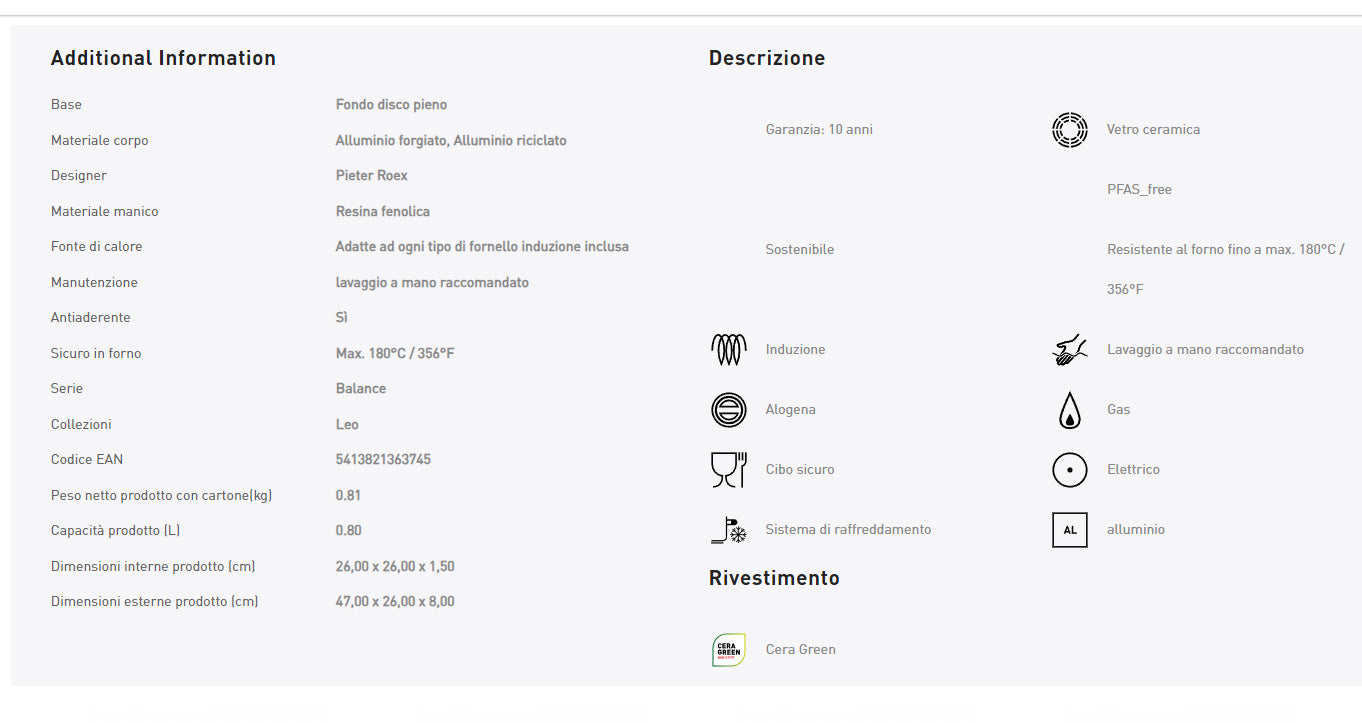The image size is (1362, 723).
Task: Click the Garanzia: 10 anni text
Action: [818, 130]
